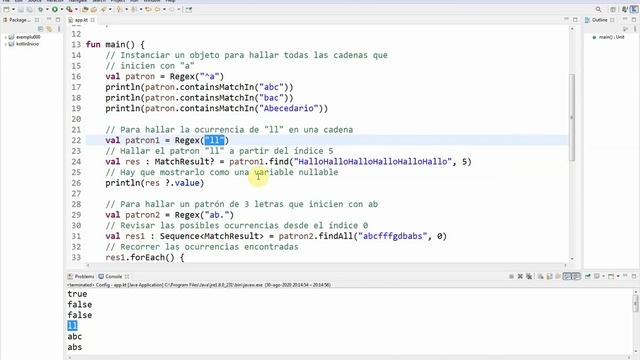This screenshot has width=640, height=360.
Task: Expand the kotlinInicio project node
Action: pos(5,44)
